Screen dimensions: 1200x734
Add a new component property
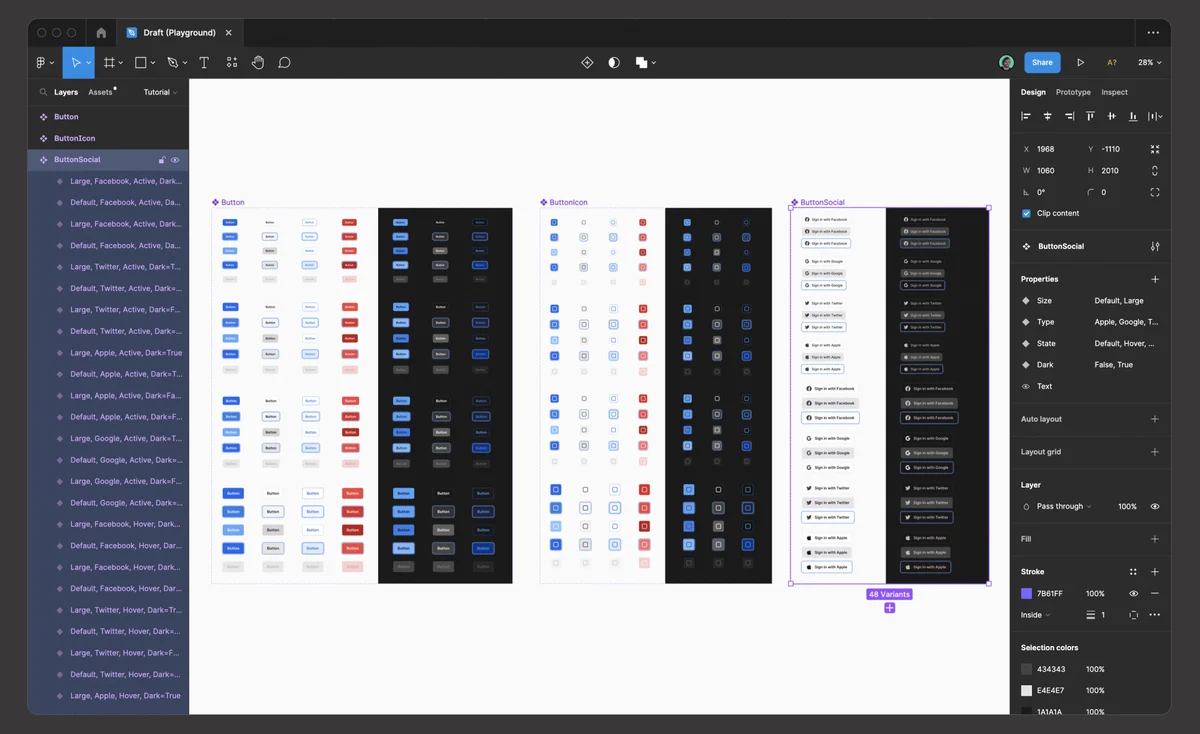pos(1155,279)
